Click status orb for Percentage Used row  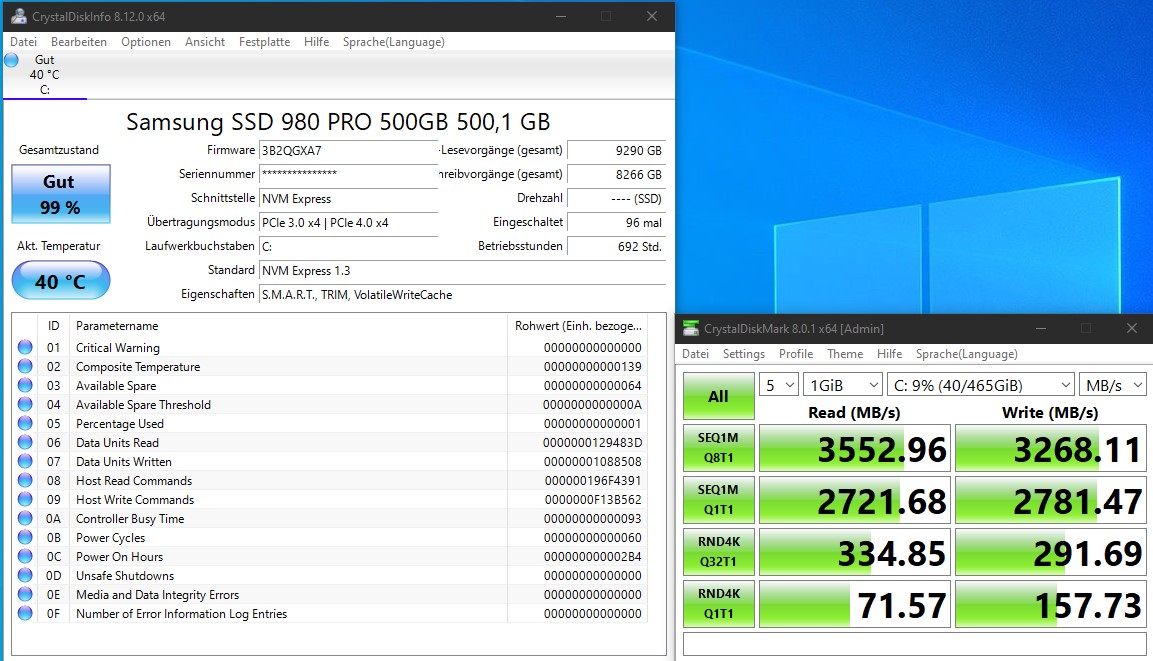click(25, 424)
